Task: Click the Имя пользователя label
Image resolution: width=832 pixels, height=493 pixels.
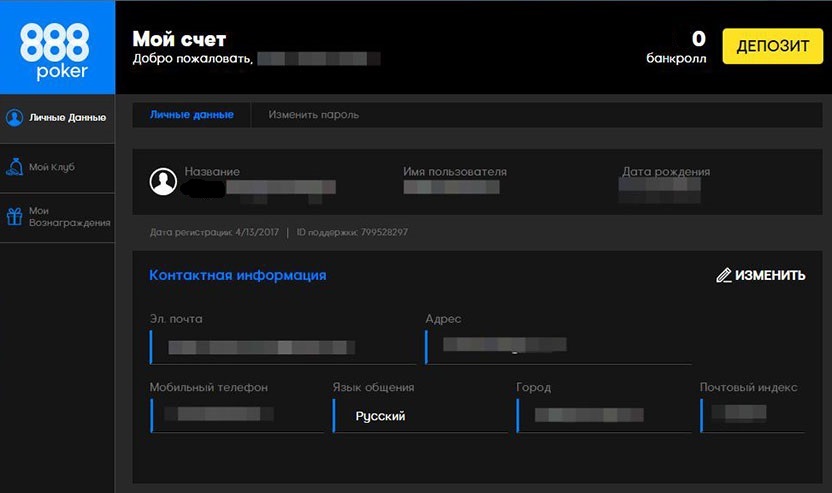Action: tap(455, 171)
